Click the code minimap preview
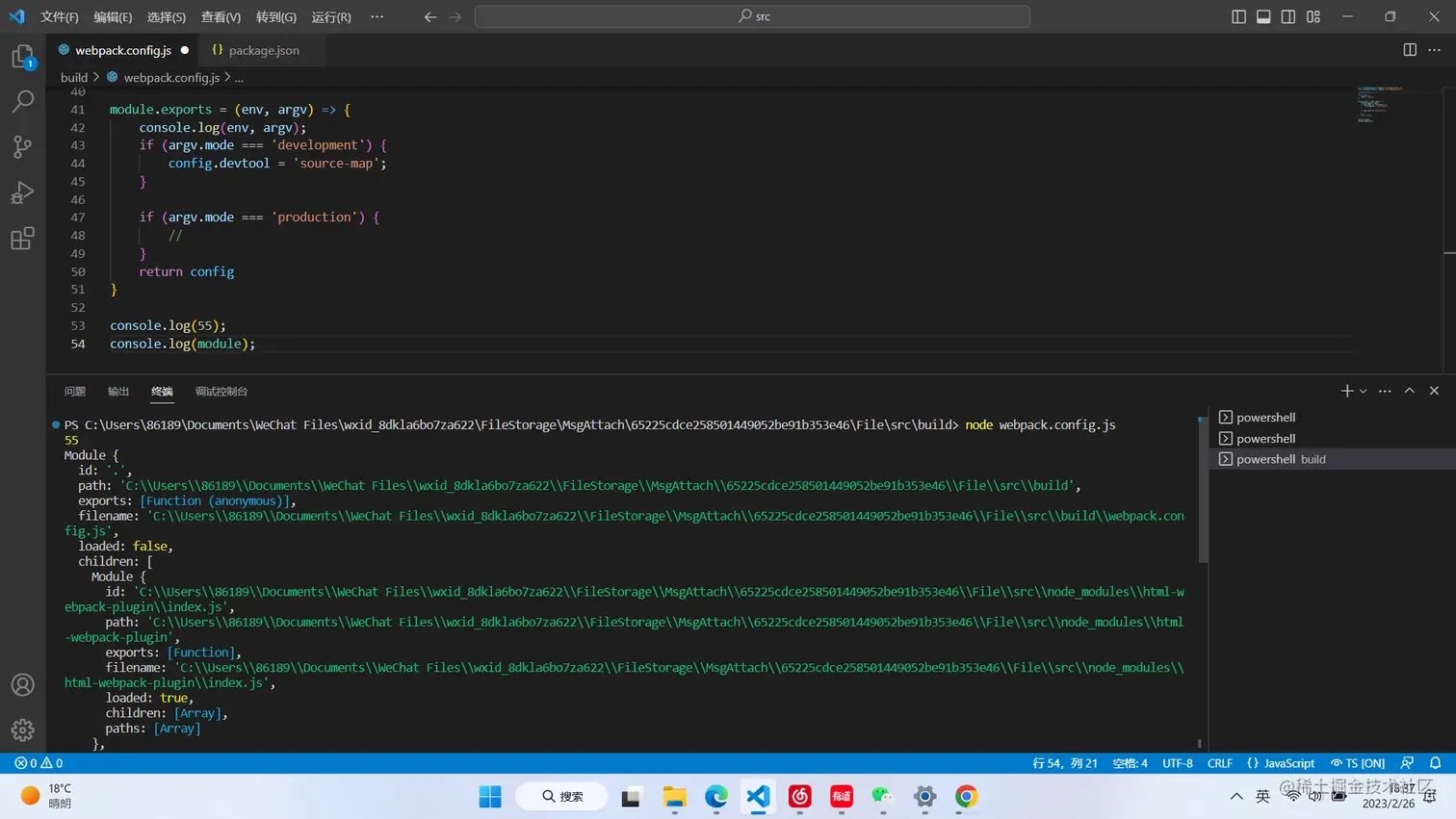1456x819 pixels. pos(1380,104)
